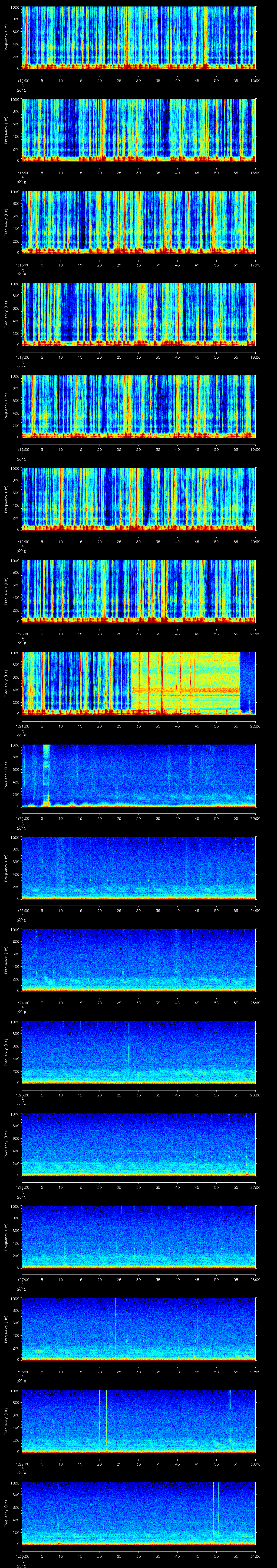
Task: Click the '26:00' end time label
Action: 255,1095
